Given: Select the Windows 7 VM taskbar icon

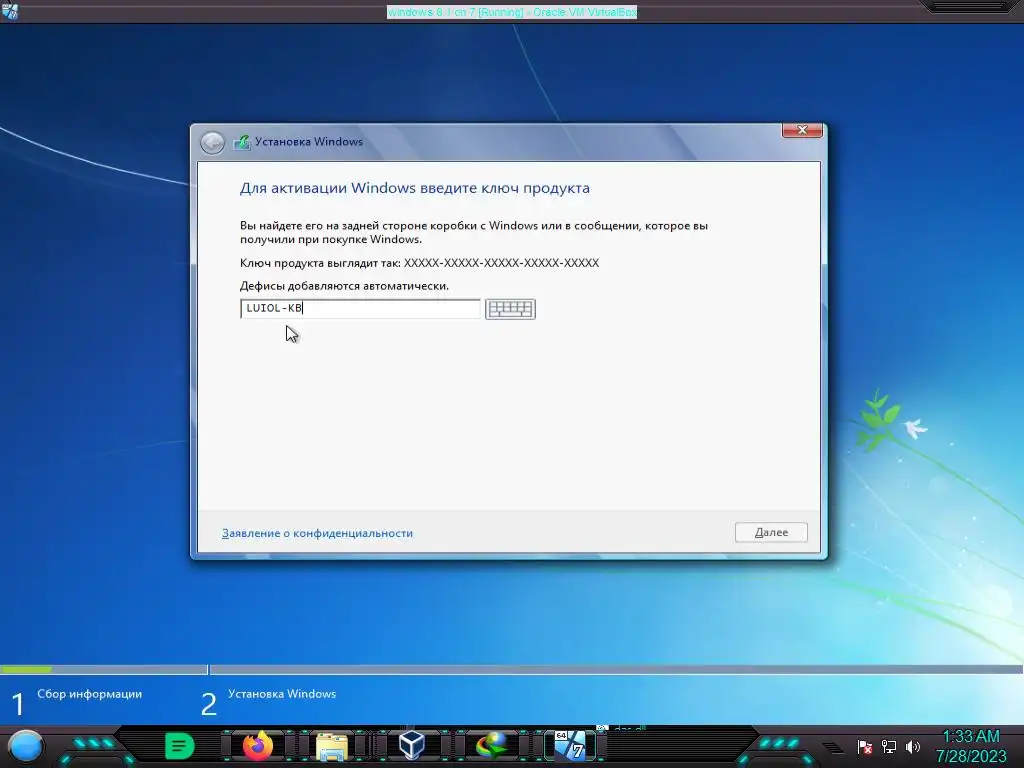Looking at the screenshot, I should [570, 746].
